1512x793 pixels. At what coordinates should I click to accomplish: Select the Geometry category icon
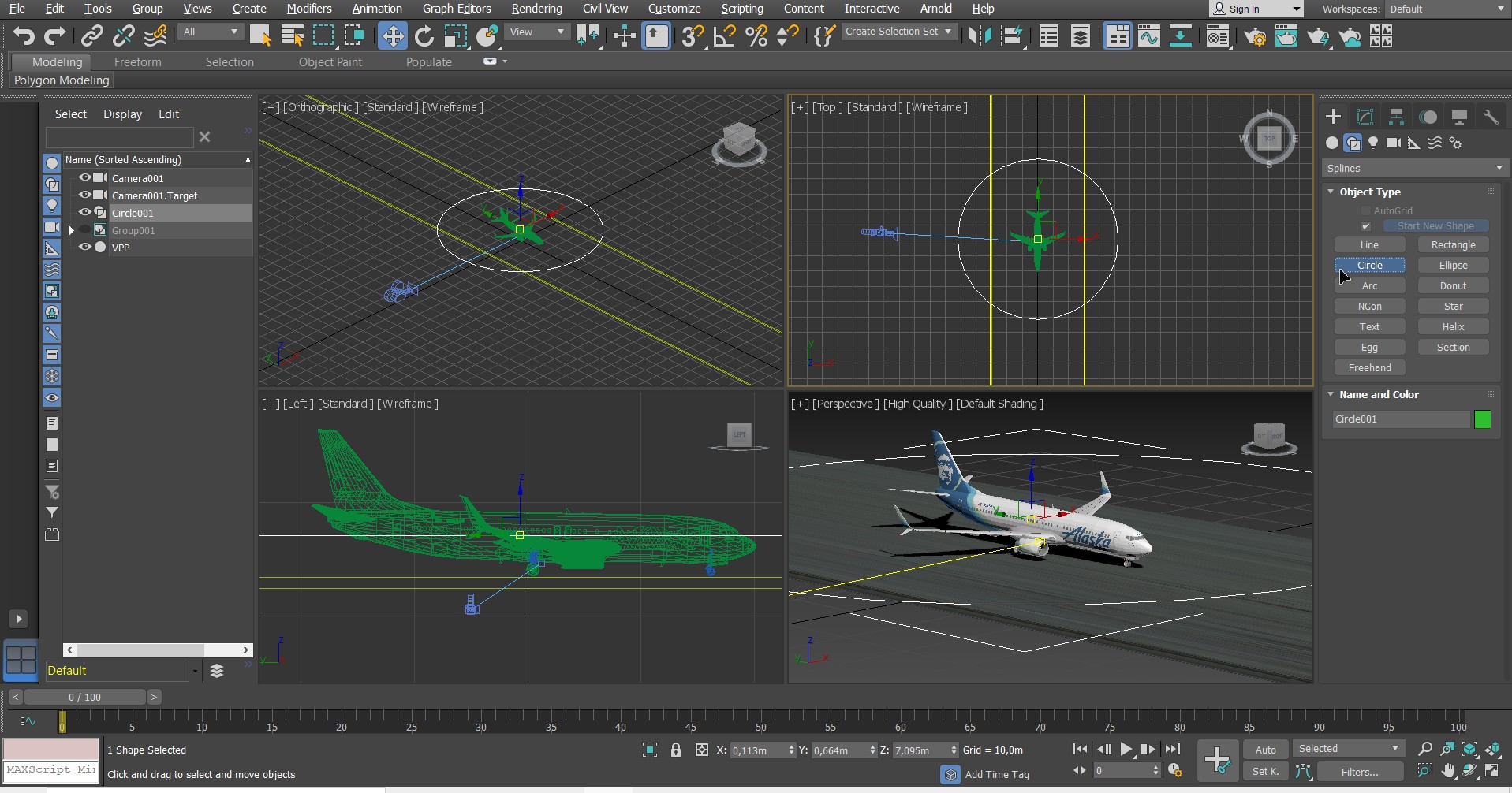[x=1332, y=143]
